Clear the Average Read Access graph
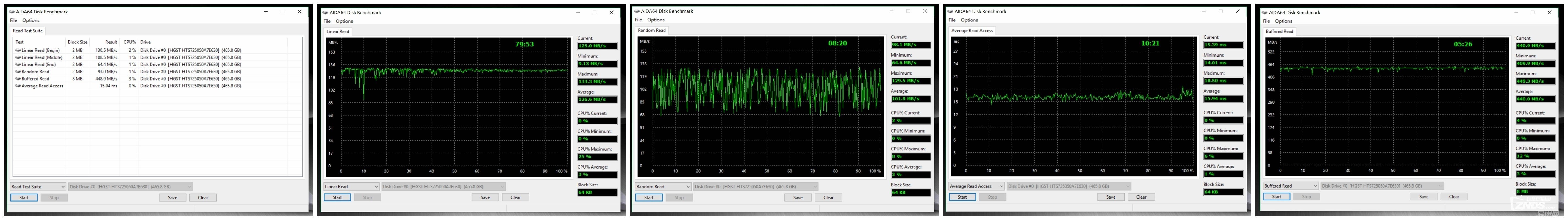1568x220 pixels. point(1141,197)
